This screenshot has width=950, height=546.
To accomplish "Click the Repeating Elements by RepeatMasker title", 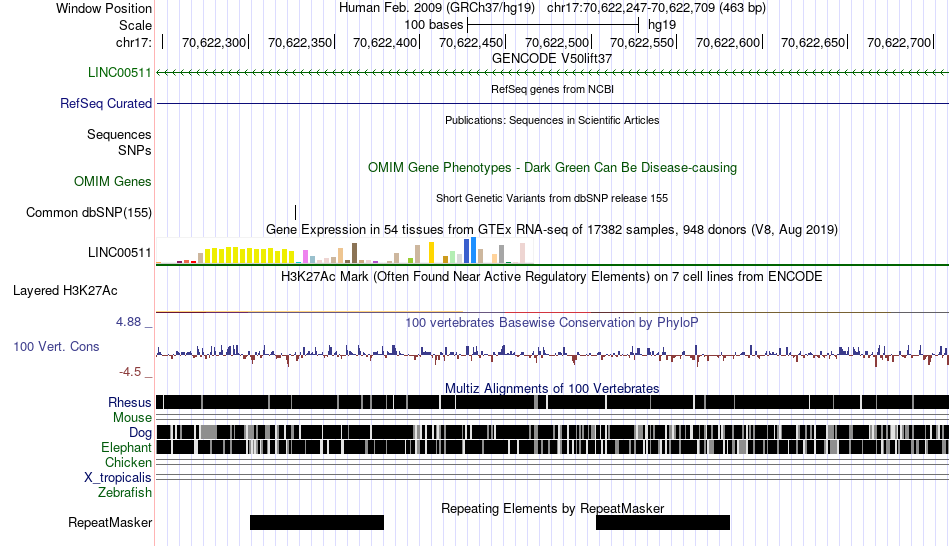I will tap(552, 508).
